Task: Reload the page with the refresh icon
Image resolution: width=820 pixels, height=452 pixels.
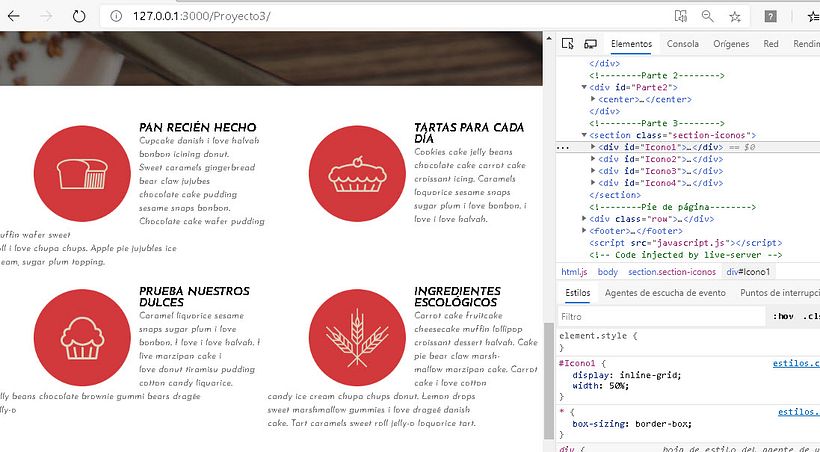Action: click(x=79, y=16)
